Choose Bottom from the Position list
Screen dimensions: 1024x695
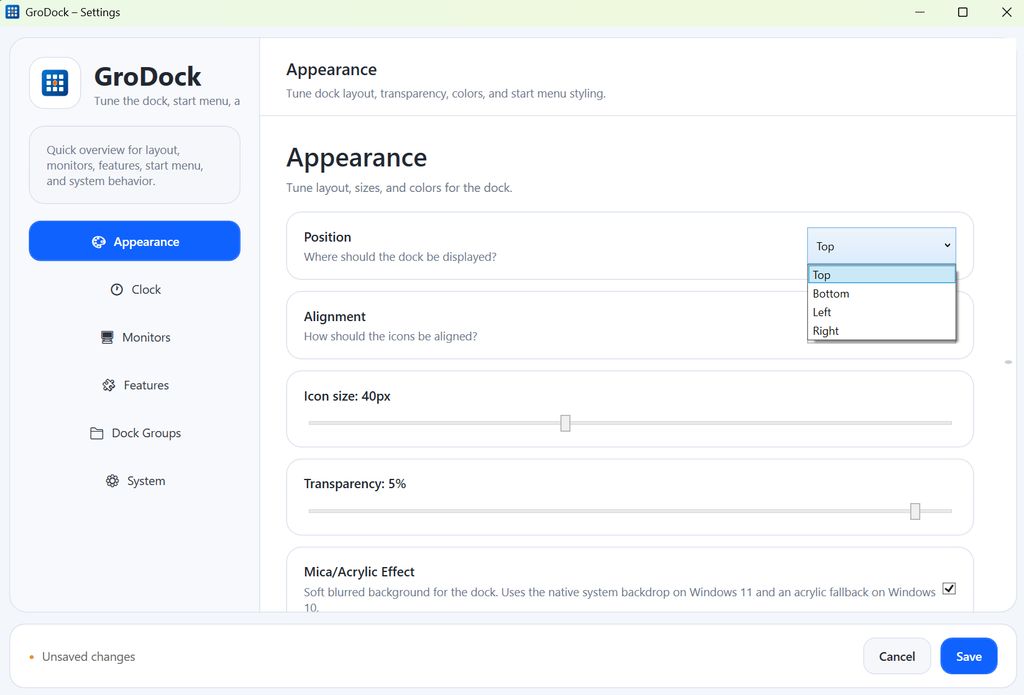pos(882,294)
